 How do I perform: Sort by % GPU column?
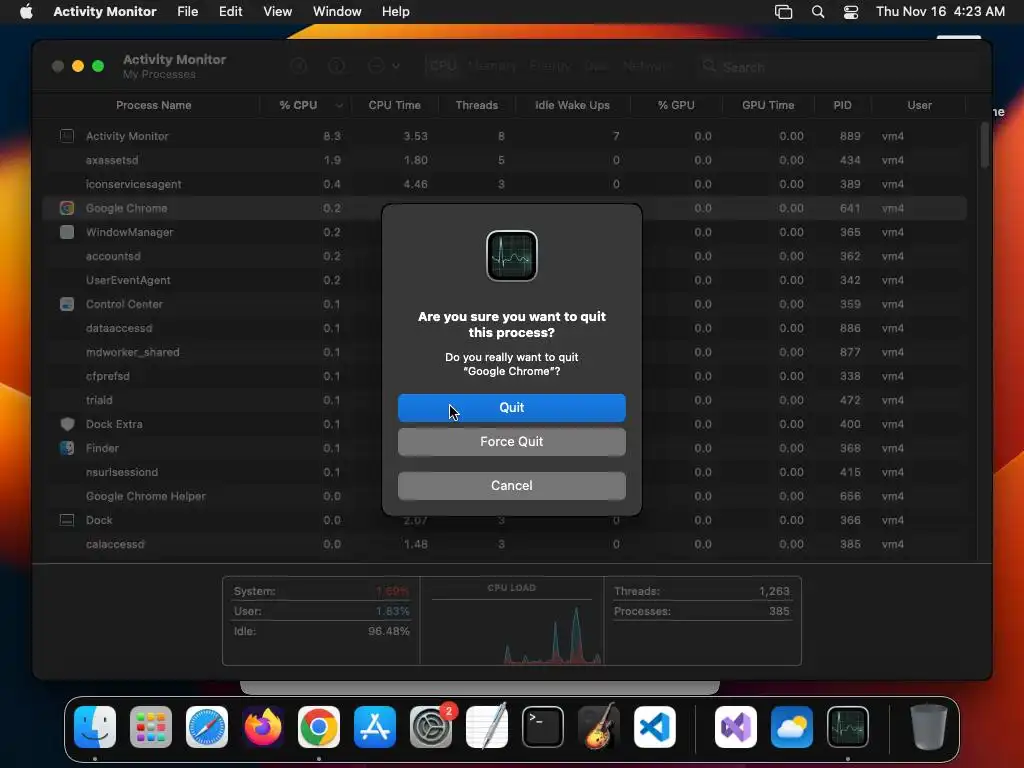point(676,105)
